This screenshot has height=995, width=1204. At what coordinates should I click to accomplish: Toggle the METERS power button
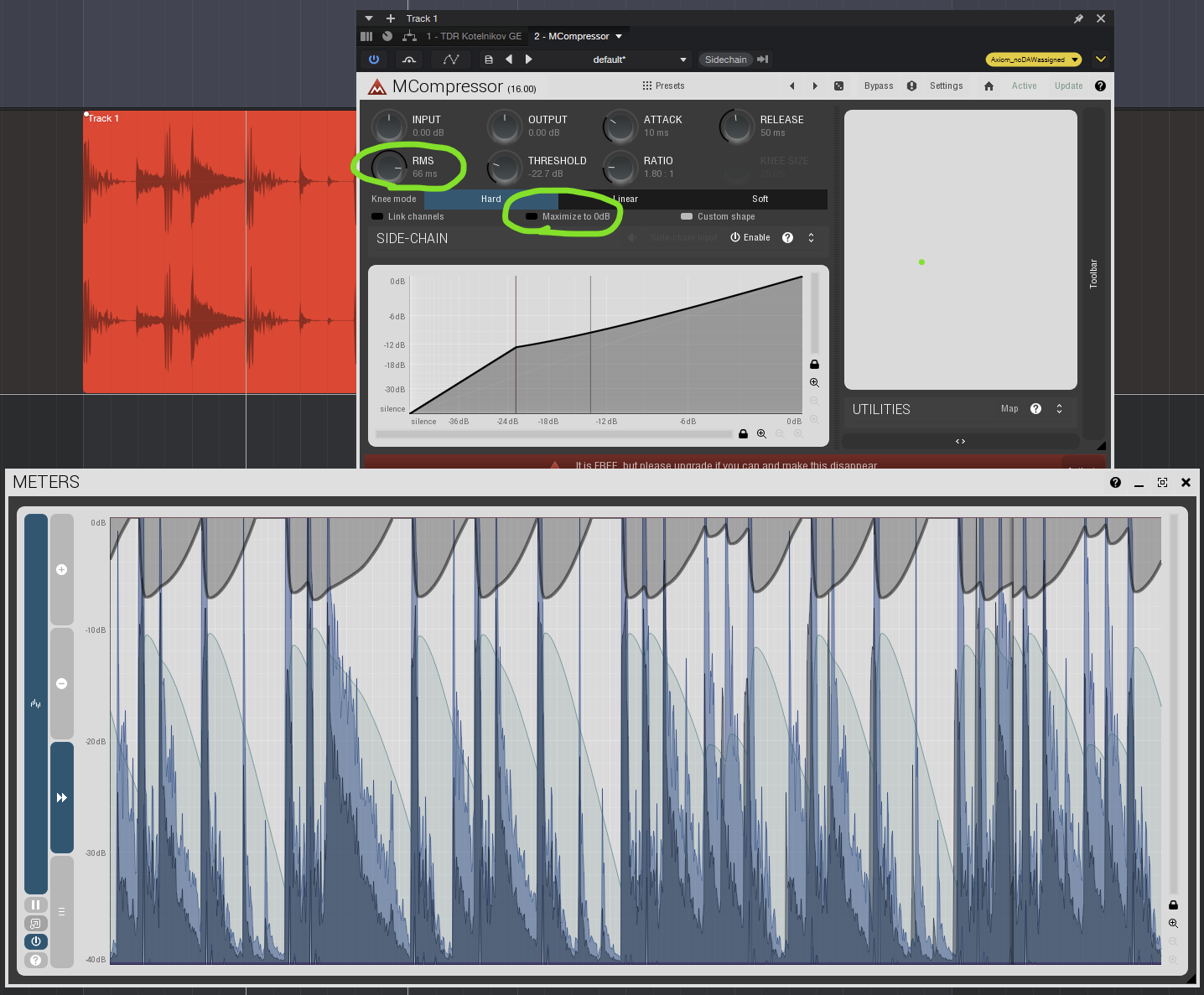pos(35,941)
